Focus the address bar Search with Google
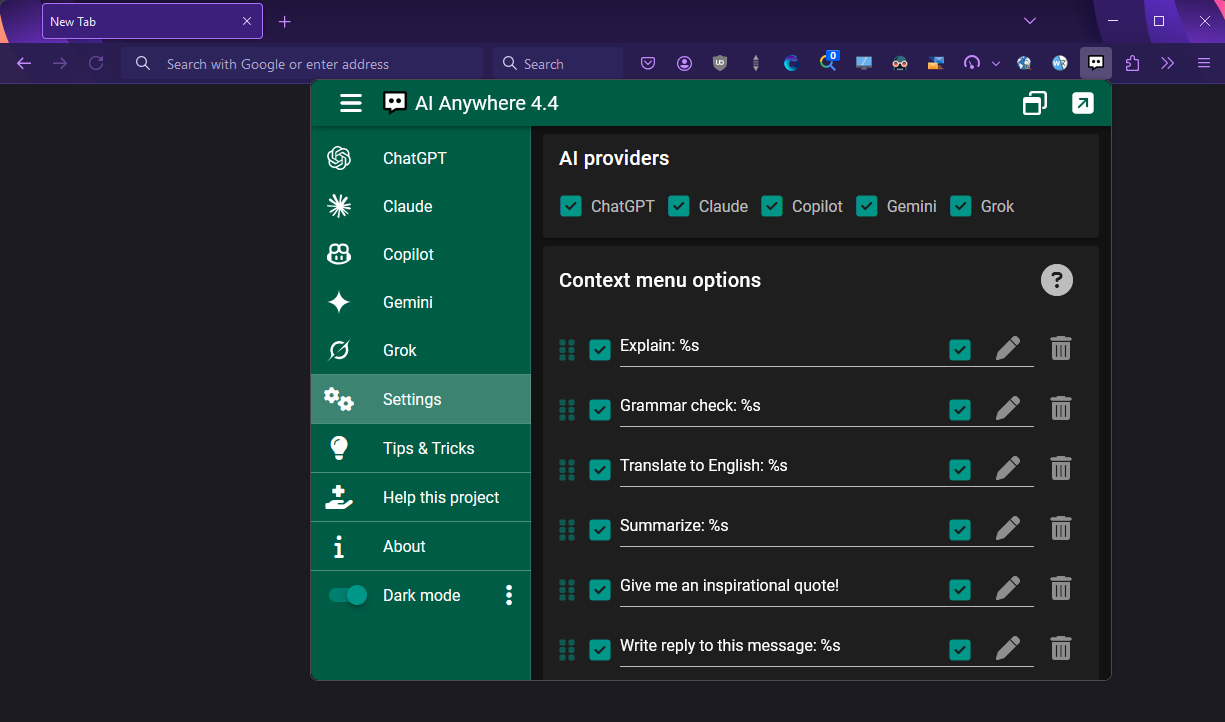 pyautogui.click(x=302, y=63)
